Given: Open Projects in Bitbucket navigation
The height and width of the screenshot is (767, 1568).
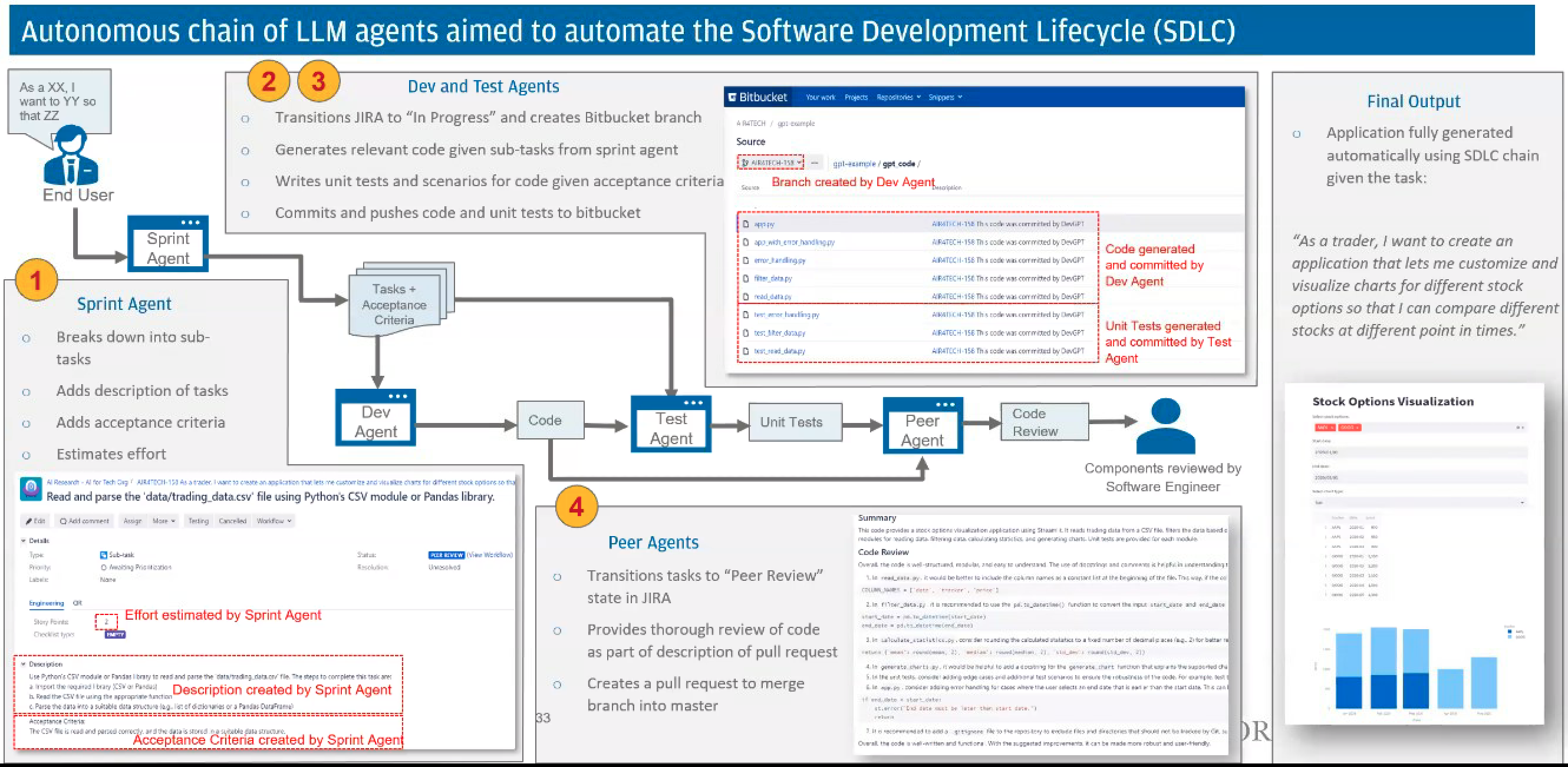Looking at the screenshot, I should tap(856, 97).
